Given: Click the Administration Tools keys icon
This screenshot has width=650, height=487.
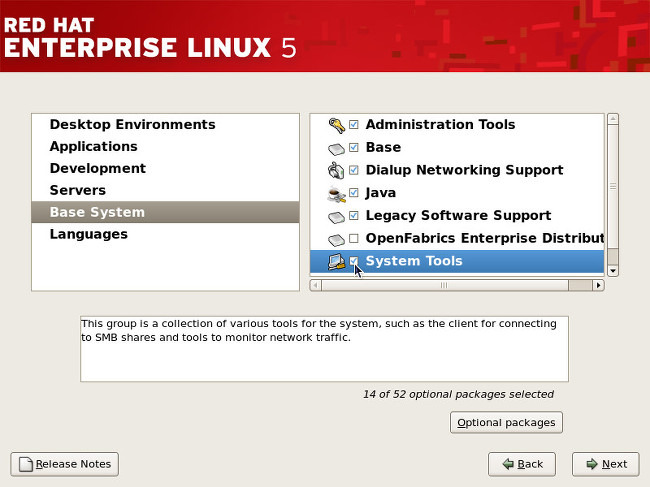Looking at the screenshot, I should (x=336, y=125).
